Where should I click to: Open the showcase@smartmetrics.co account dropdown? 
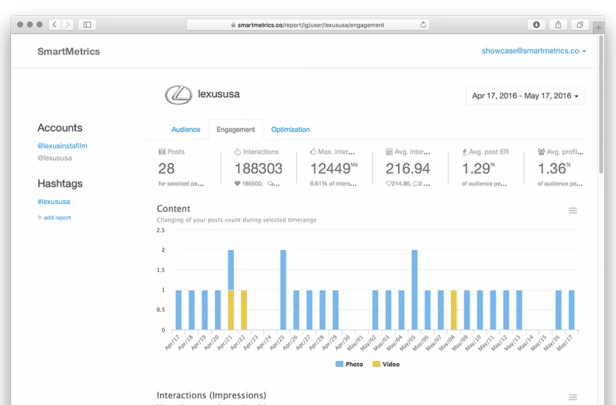[x=534, y=51]
